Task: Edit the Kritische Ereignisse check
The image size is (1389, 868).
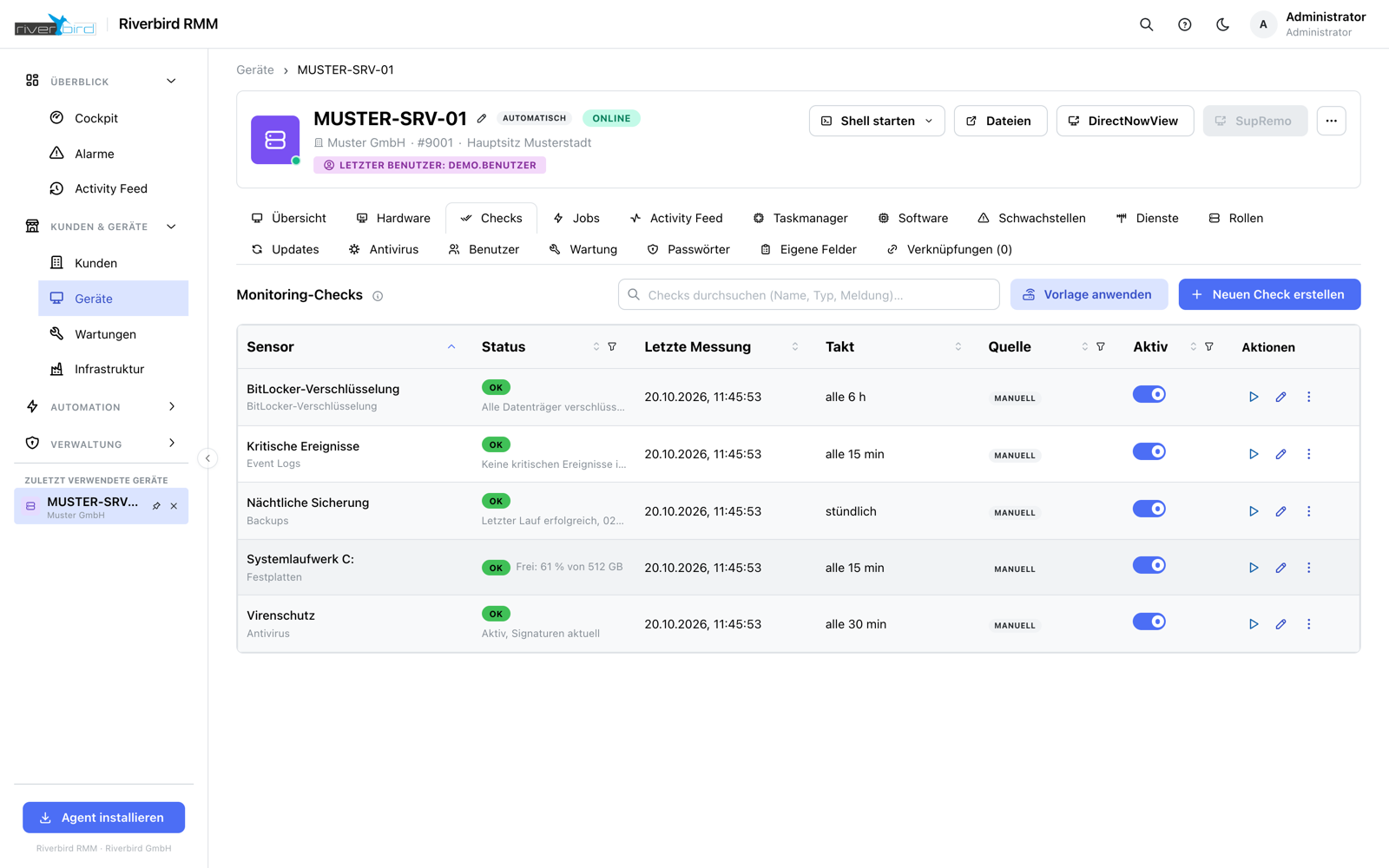Action: coord(1280,454)
